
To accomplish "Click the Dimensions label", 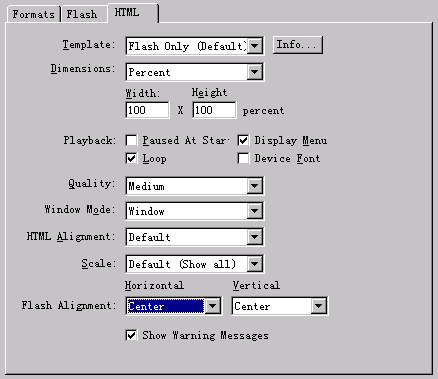I will (83, 68).
